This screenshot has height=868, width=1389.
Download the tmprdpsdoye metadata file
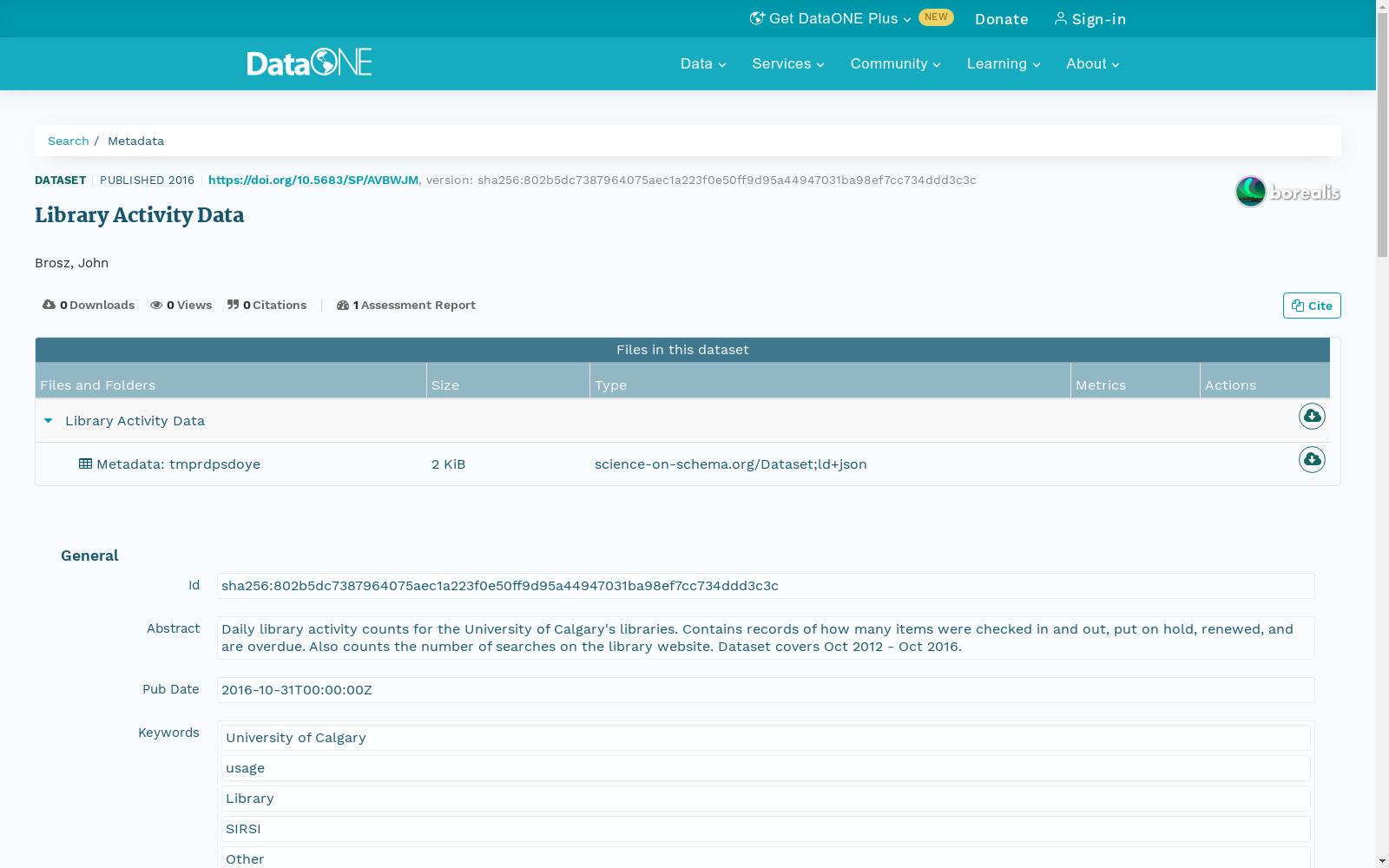click(x=1312, y=460)
